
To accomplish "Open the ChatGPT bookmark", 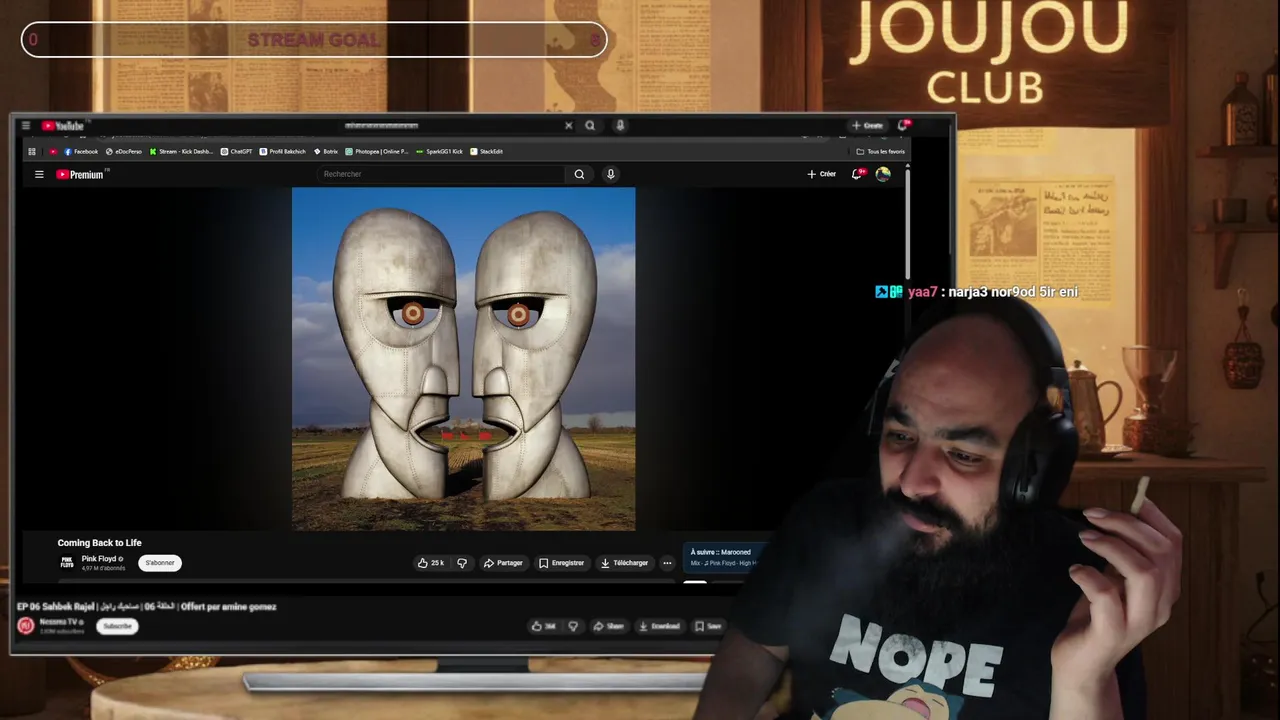I will click(x=237, y=152).
